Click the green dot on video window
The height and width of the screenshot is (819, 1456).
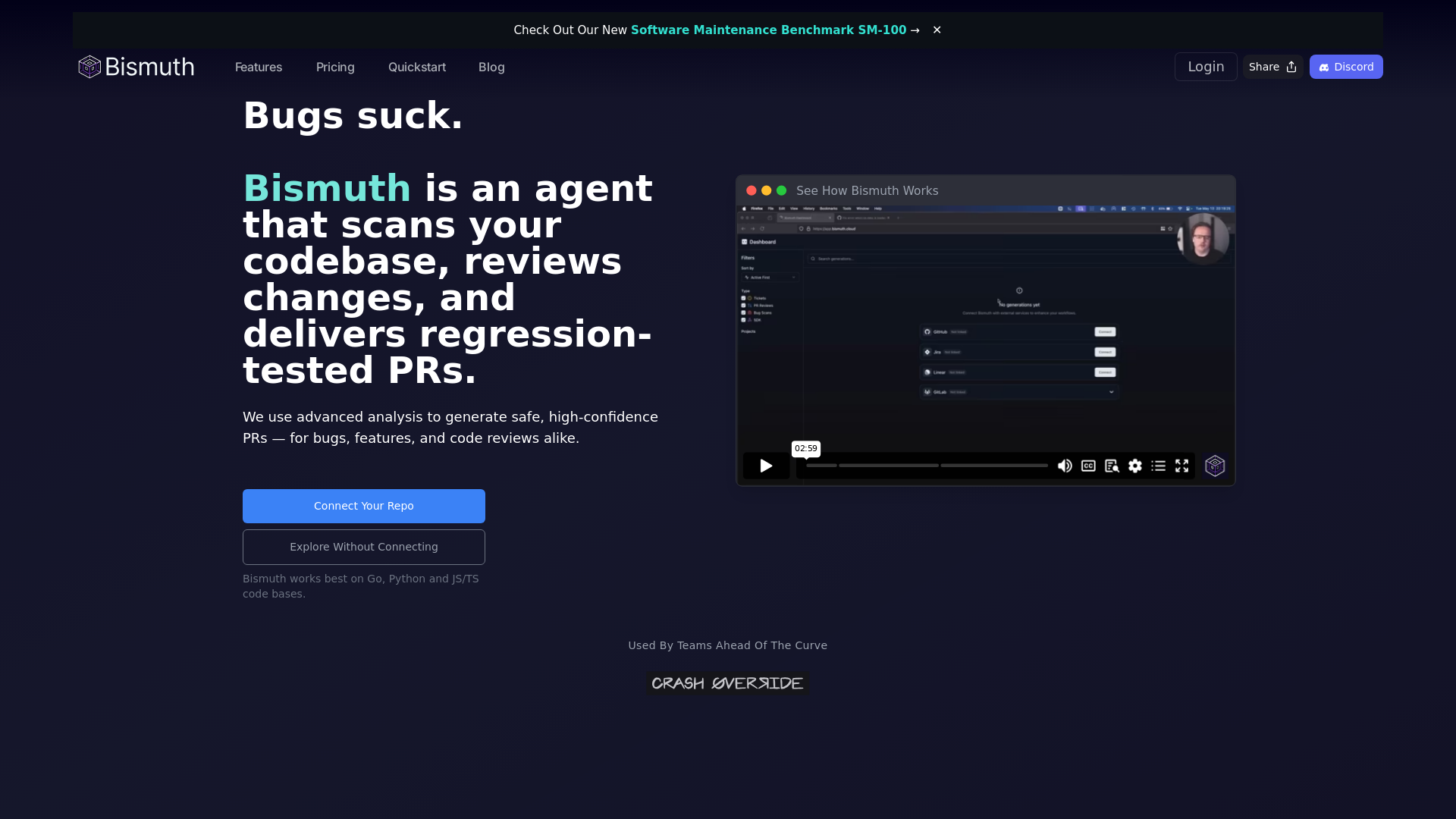tap(782, 191)
